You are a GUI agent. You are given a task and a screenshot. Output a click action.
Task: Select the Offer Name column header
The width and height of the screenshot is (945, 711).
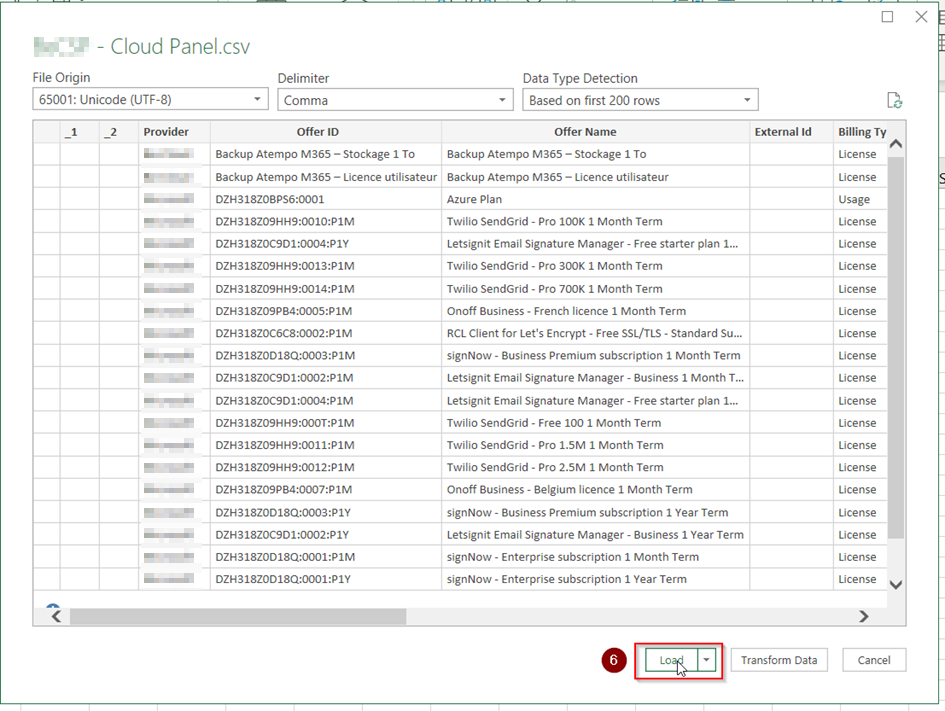click(595, 131)
